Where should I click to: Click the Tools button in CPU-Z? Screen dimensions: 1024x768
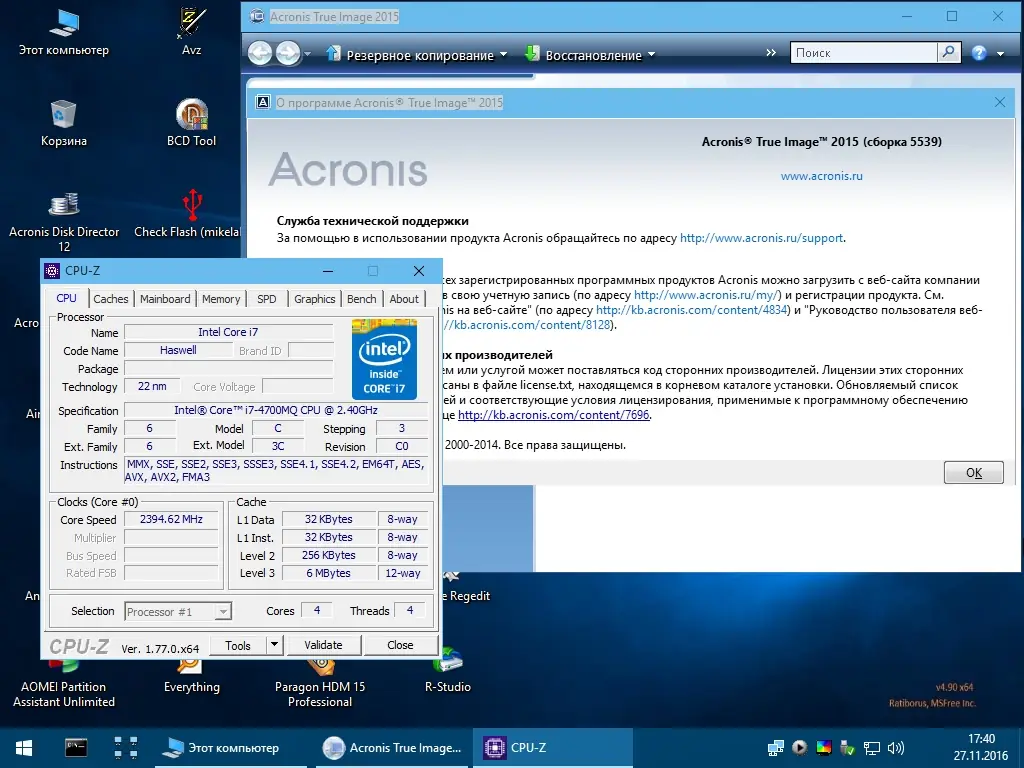(238, 645)
